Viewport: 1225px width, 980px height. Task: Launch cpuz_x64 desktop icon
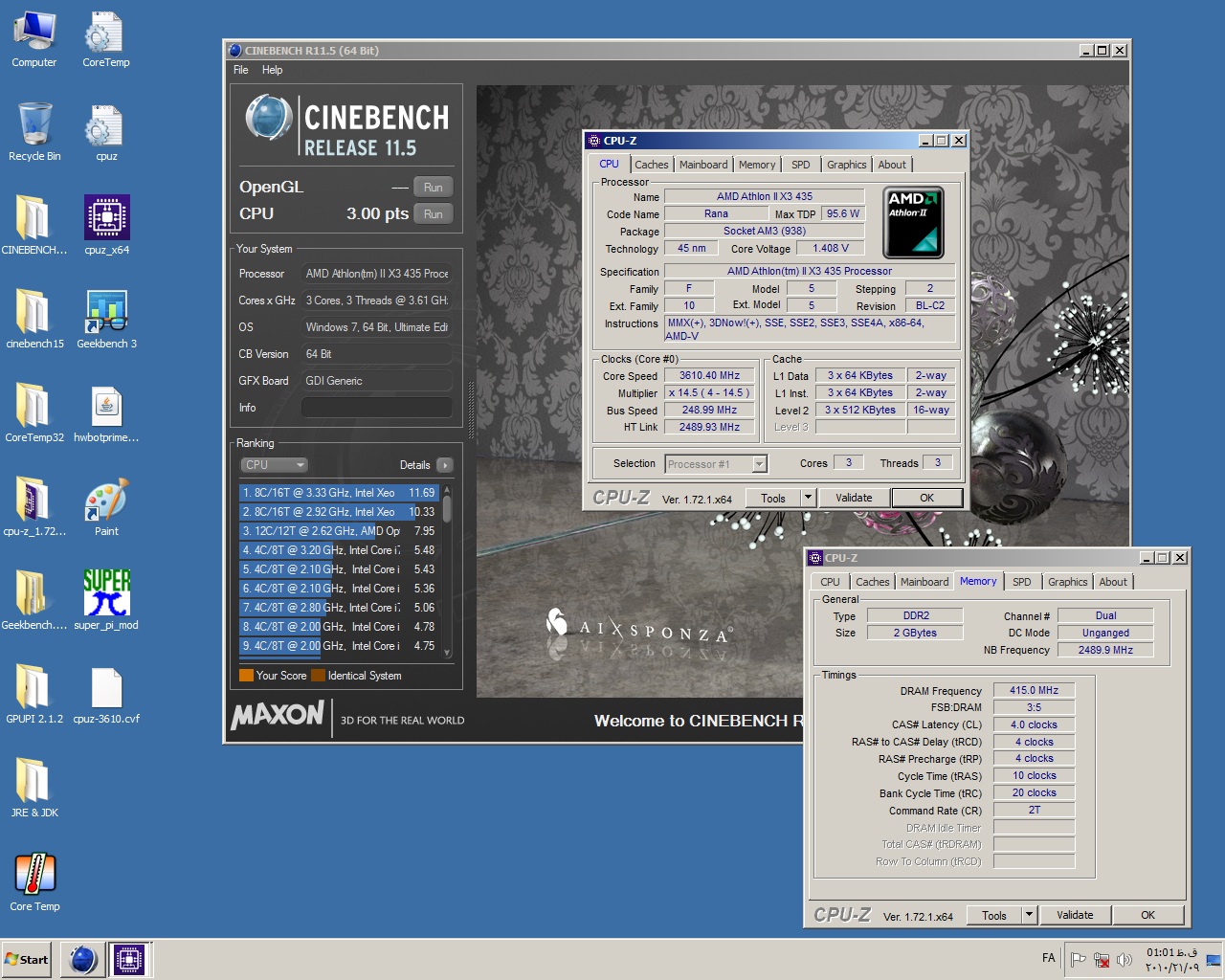pyautogui.click(x=106, y=227)
